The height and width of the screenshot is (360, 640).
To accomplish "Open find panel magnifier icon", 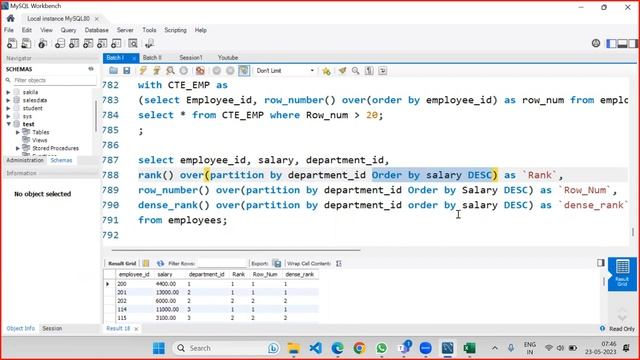I will (356, 71).
